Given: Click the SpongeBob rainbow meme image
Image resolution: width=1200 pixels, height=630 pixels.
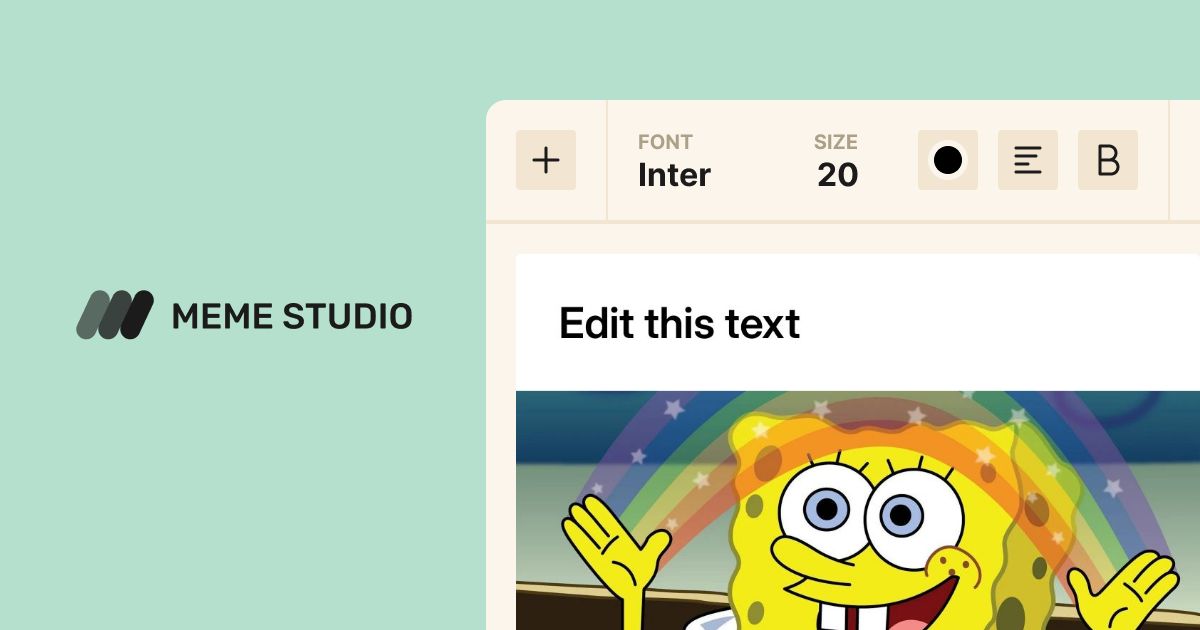Looking at the screenshot, I should tap(855, 510).
